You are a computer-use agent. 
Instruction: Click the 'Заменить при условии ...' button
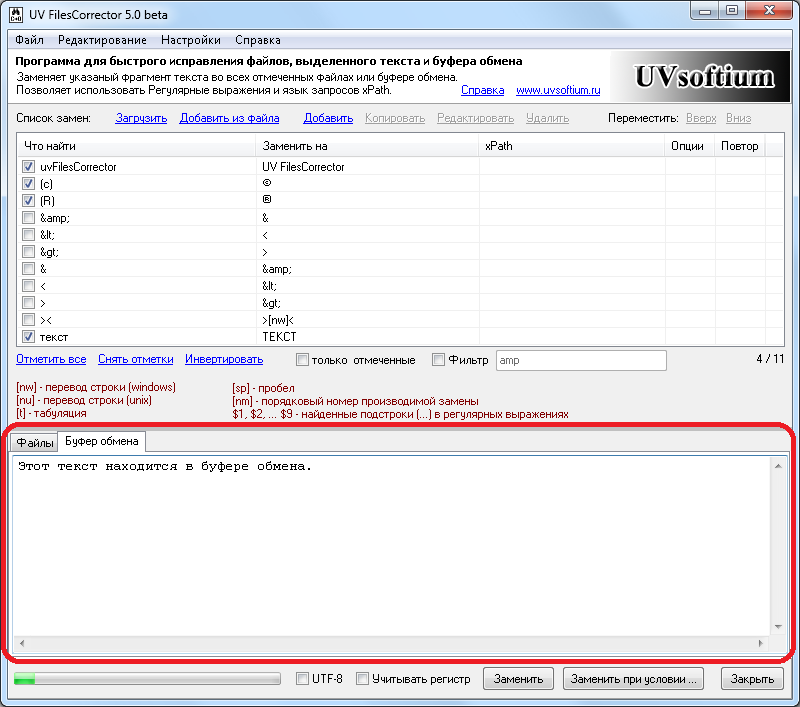point(633,679)
